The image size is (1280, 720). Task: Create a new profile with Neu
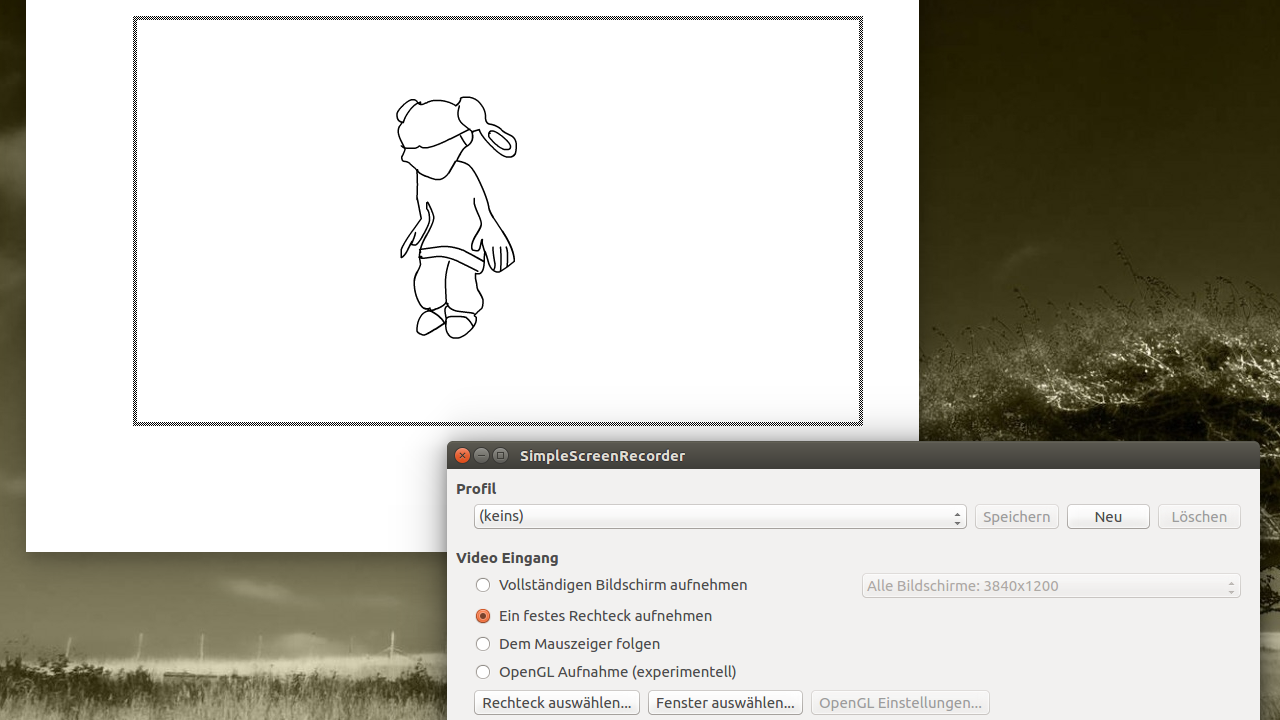click(1107, 516)
